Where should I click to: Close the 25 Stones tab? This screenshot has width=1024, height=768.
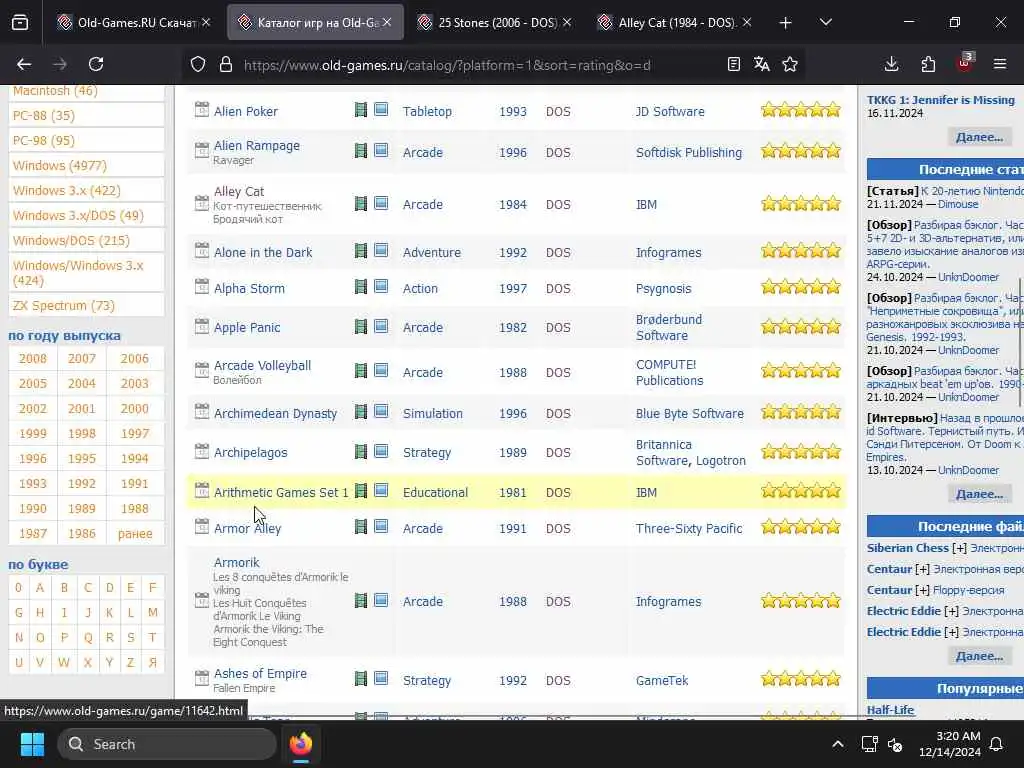click(567, 22)
